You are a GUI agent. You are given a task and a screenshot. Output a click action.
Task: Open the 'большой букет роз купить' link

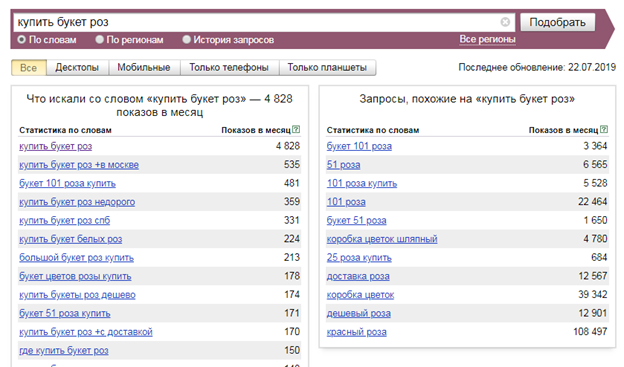(76, 258)
